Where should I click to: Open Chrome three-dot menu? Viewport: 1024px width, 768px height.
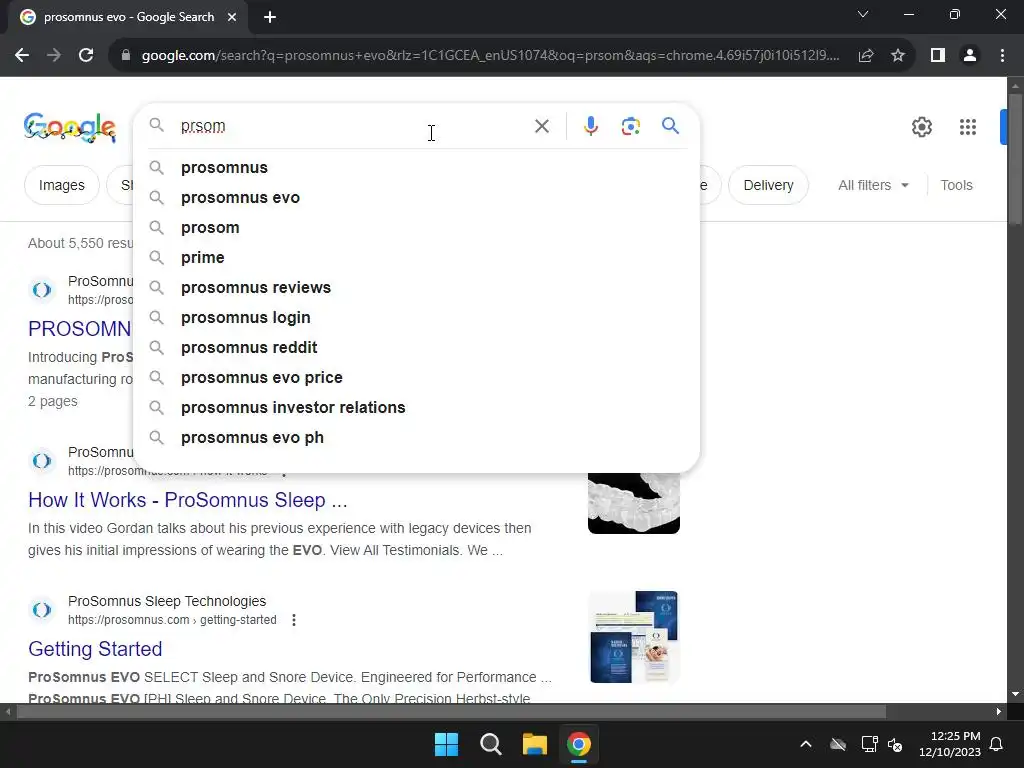(x=1002, y=56)
